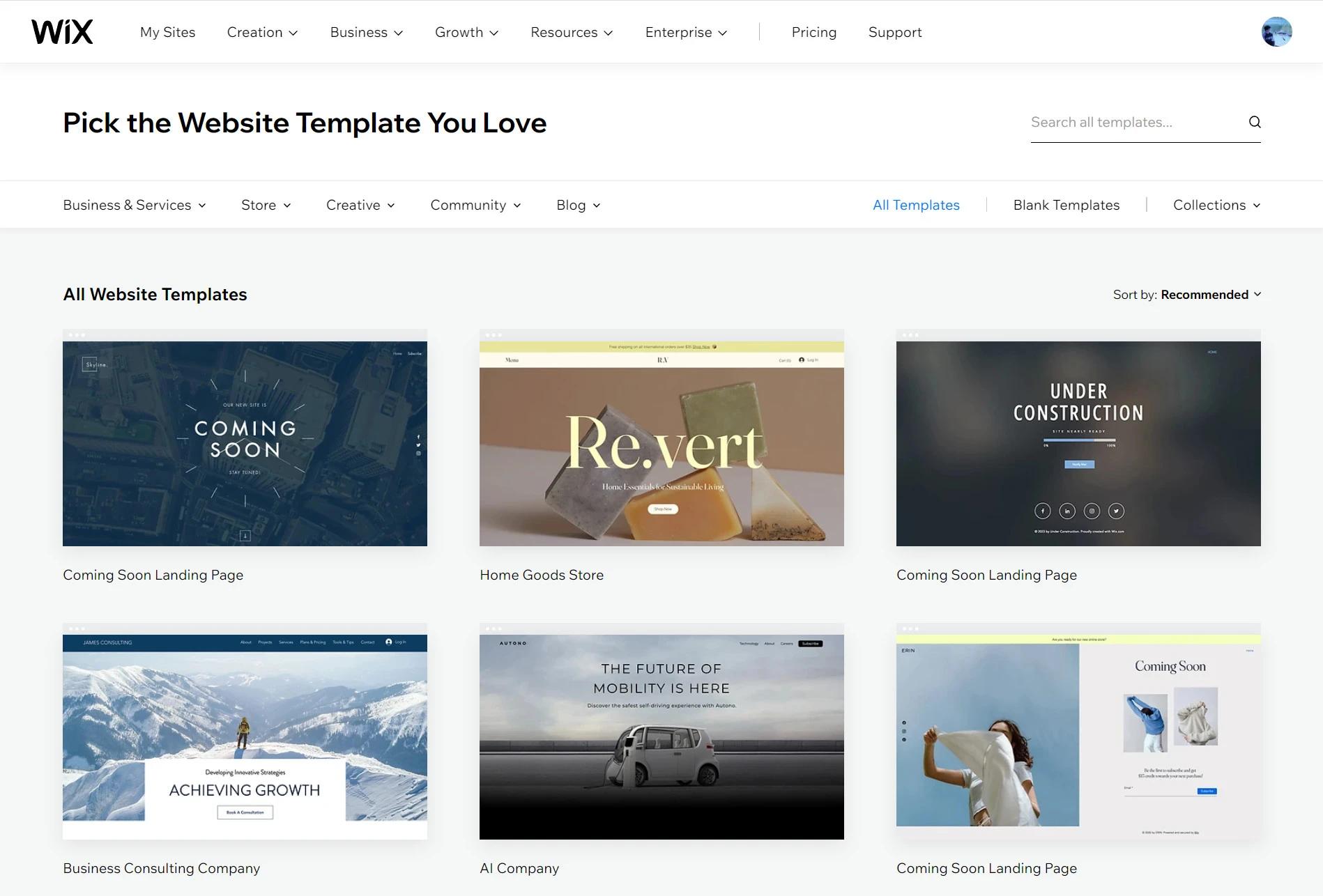The width and height of the screenshot is (1323, 896).
Task: Click the search magnifier icon
Action: point(1255,122)
